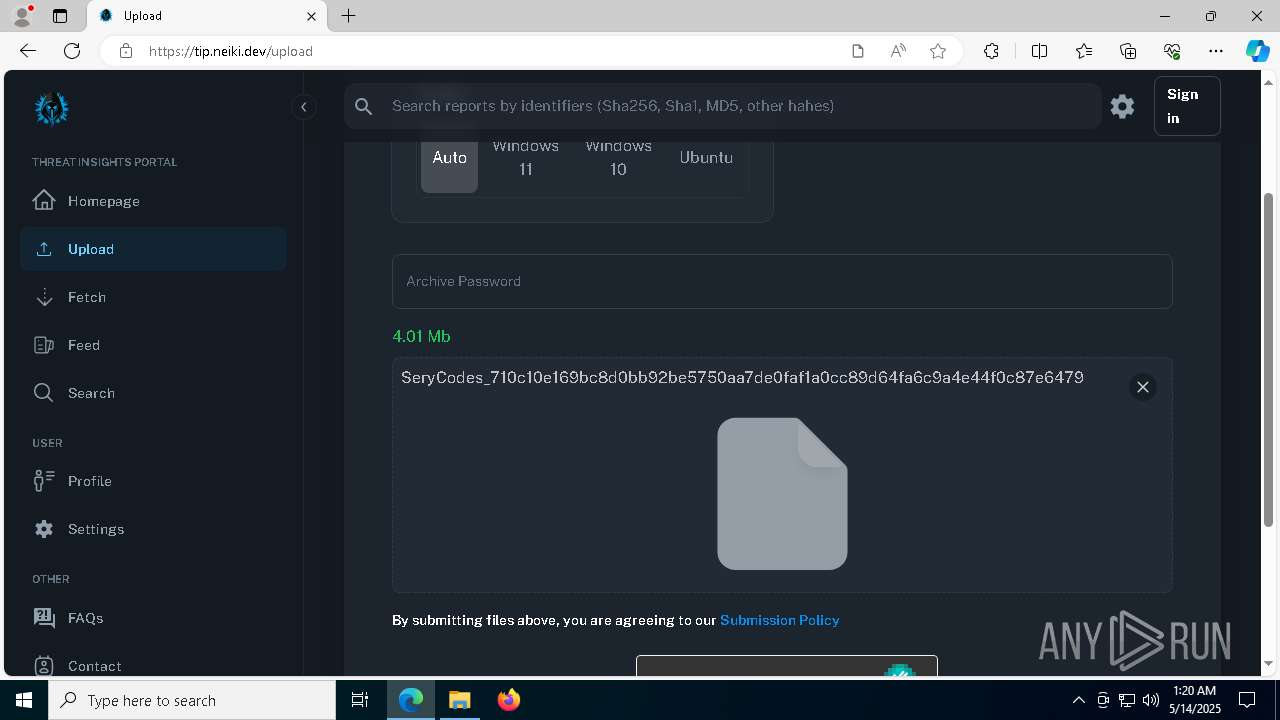Click the Neiki portal logo
Screen dimensions: 1280x720
pos(51,108)
